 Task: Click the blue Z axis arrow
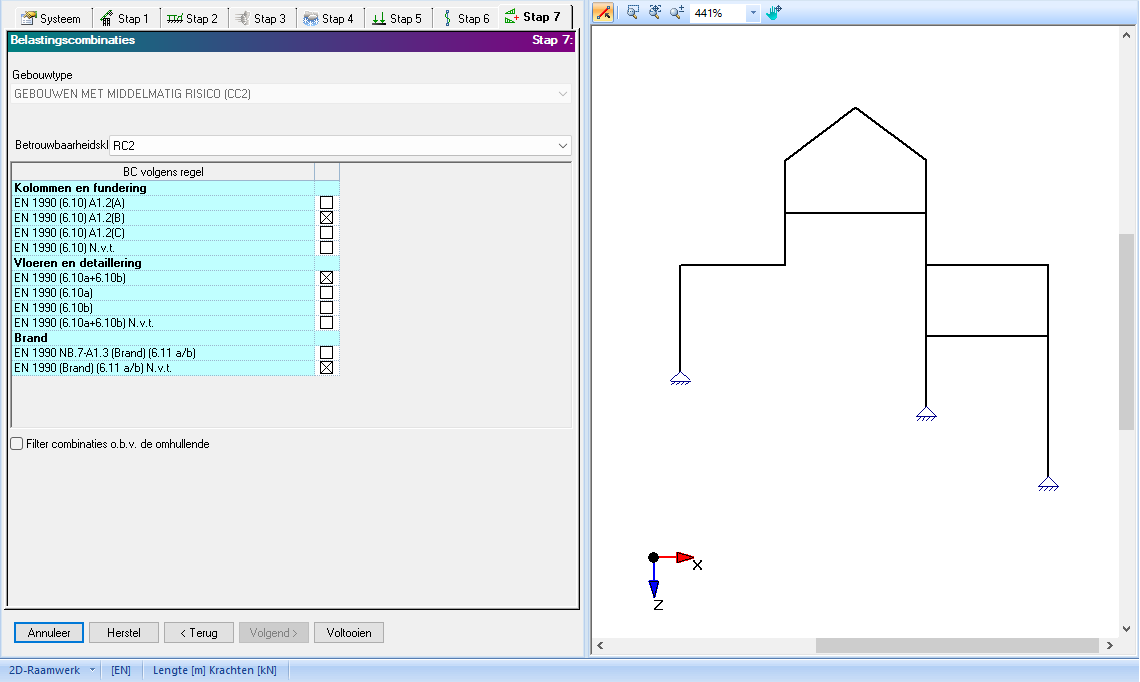(654, 588)
